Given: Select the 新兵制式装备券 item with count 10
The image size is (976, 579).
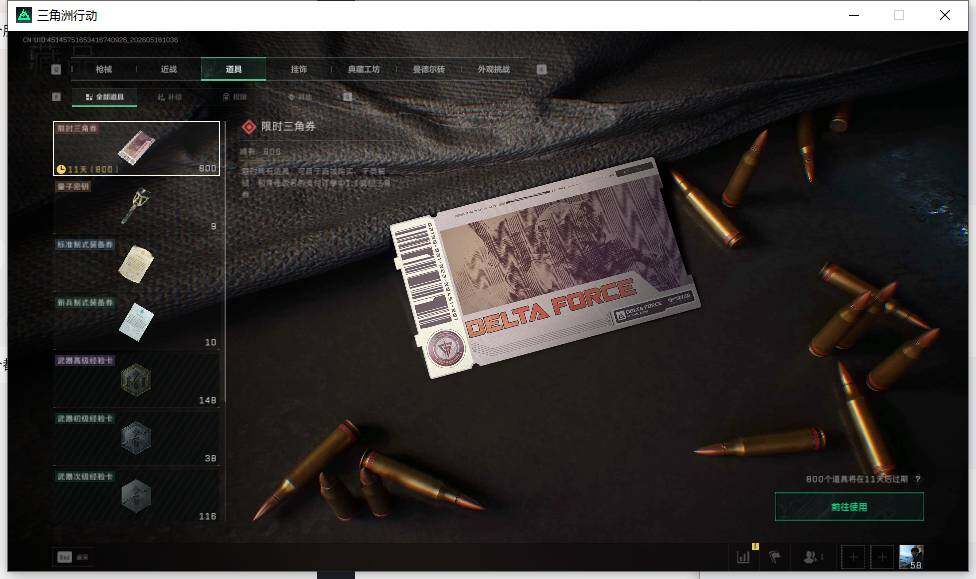Looking at the screenshot, I should coord(136,322).
